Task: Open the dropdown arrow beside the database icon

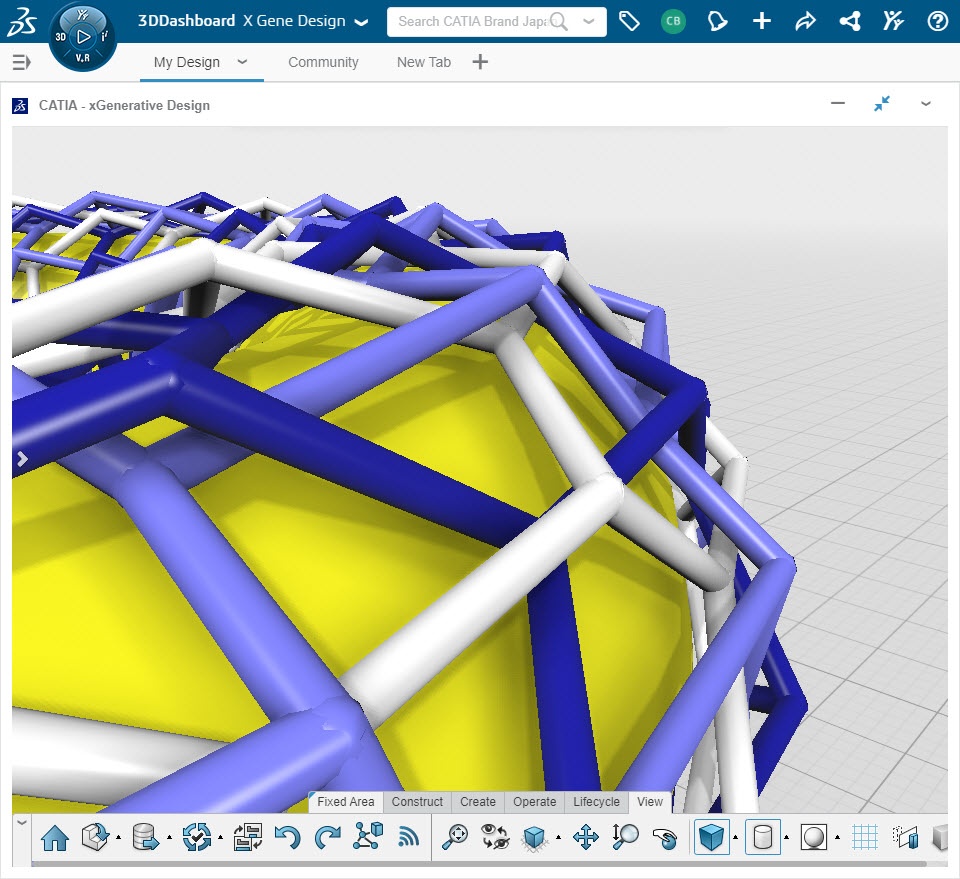Action: (169, 837)
